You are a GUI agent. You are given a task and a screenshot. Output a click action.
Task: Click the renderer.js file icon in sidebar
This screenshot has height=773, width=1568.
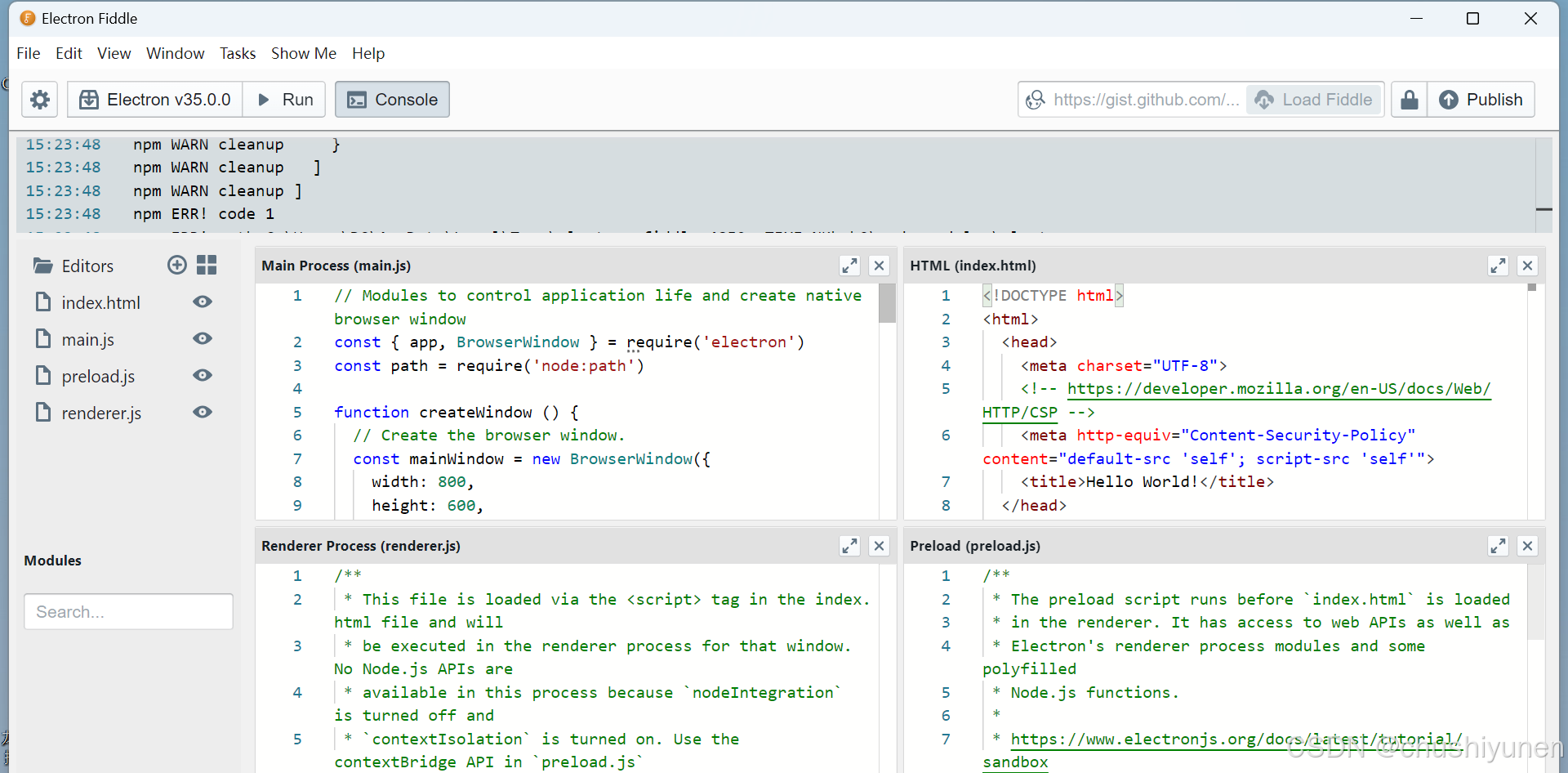43,412
